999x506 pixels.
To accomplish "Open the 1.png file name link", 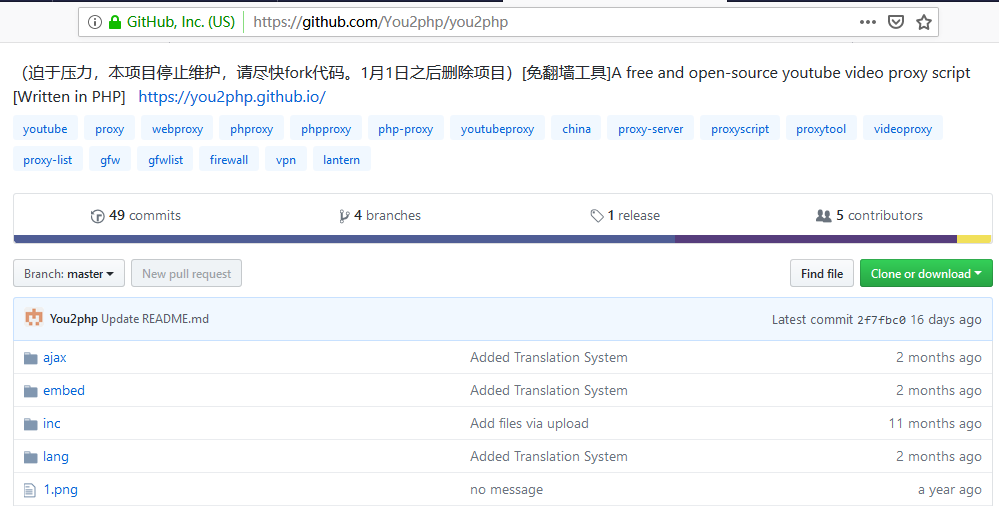I will coord(61,490).
